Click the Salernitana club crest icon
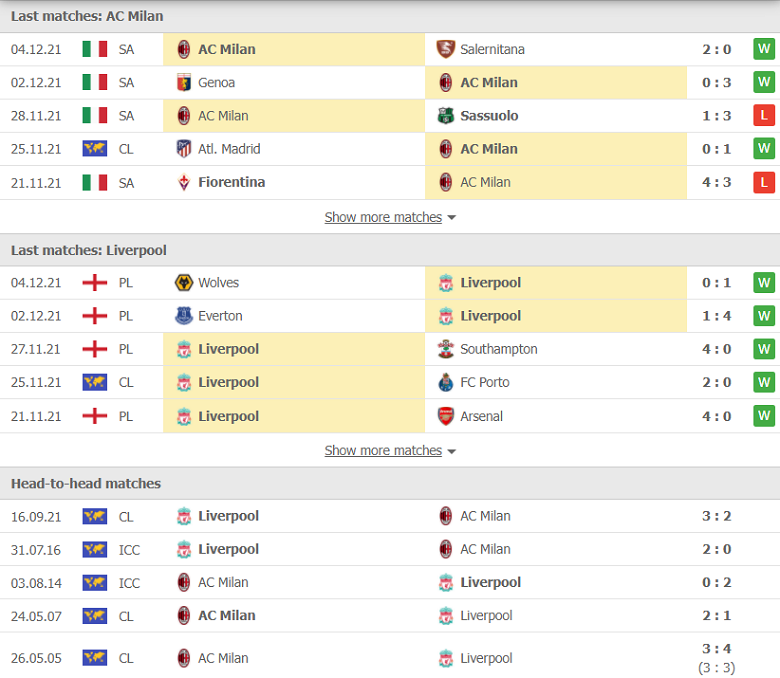The image size is (780, 678). tap(445, 49)
